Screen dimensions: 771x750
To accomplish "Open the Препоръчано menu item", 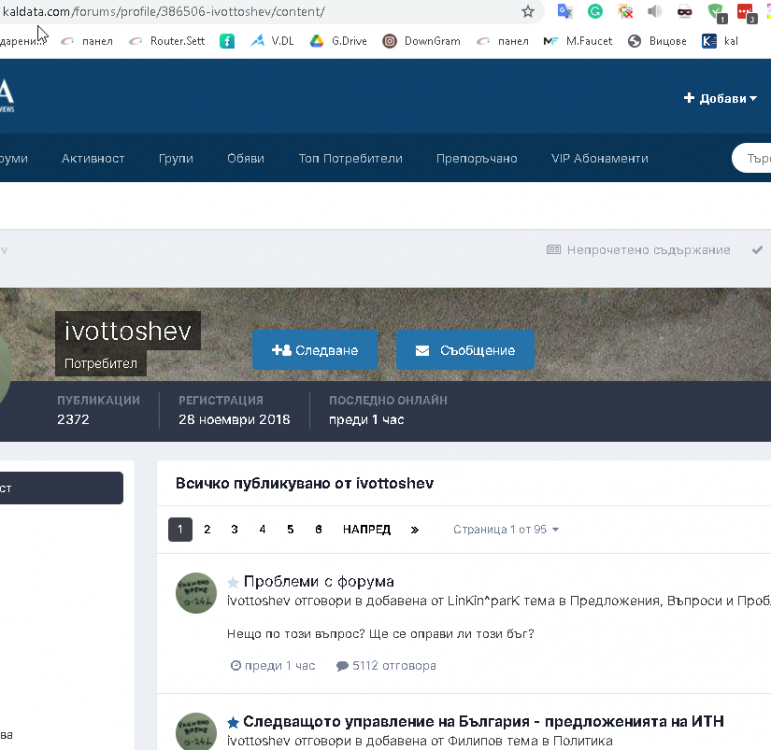I will [x=476, y=158].
